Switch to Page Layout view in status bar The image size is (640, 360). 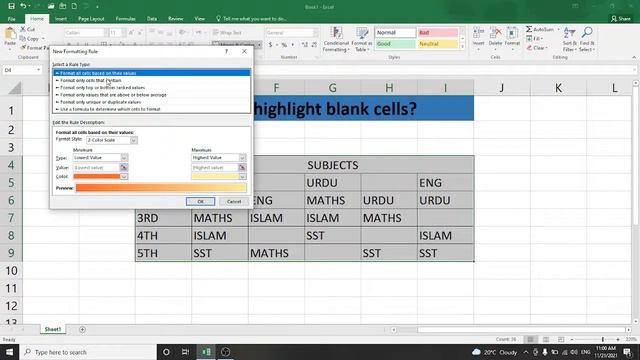(x=546, y=339)
